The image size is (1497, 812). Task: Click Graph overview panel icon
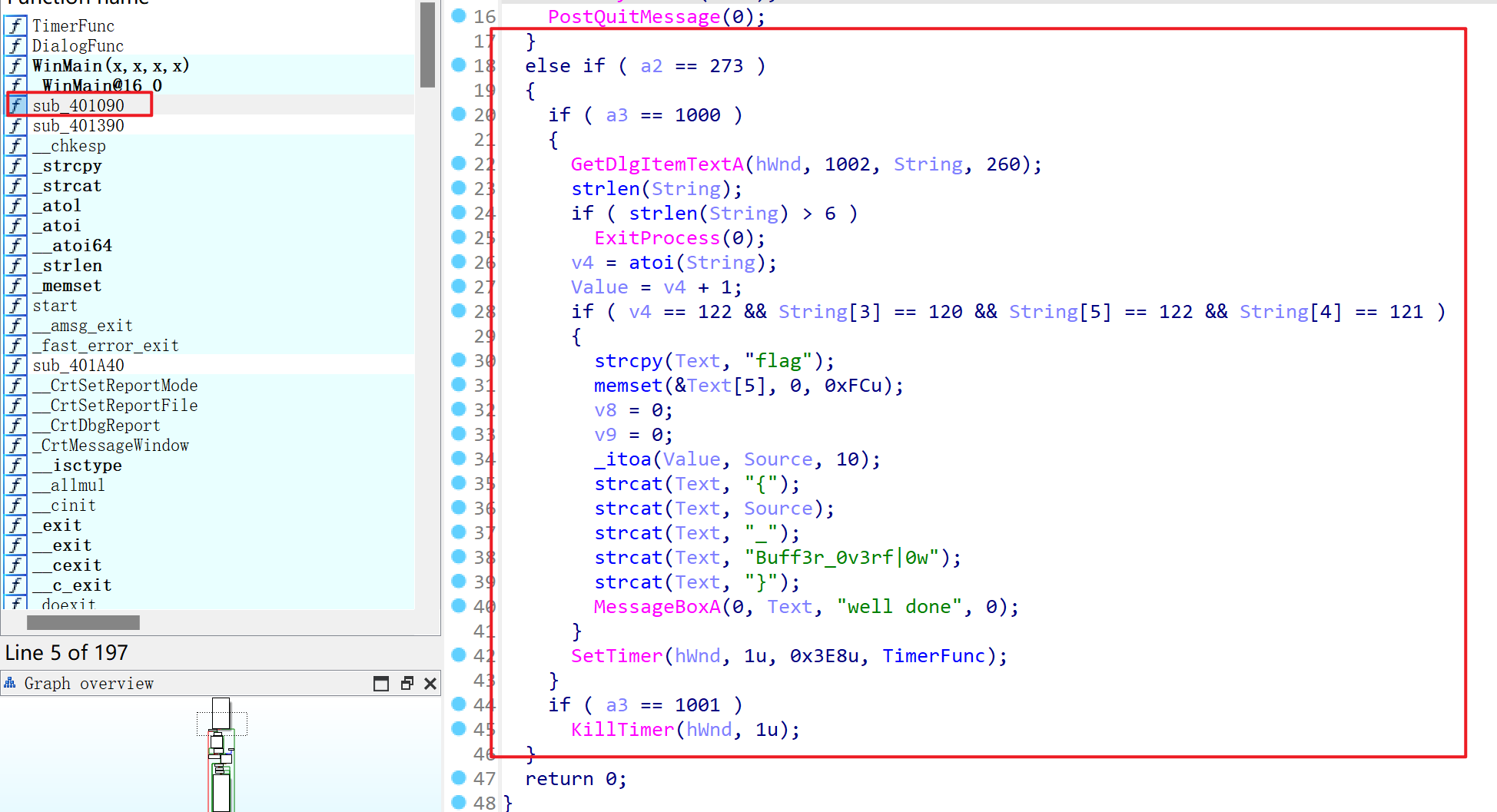pyautogui.click(x=10, y=683)
